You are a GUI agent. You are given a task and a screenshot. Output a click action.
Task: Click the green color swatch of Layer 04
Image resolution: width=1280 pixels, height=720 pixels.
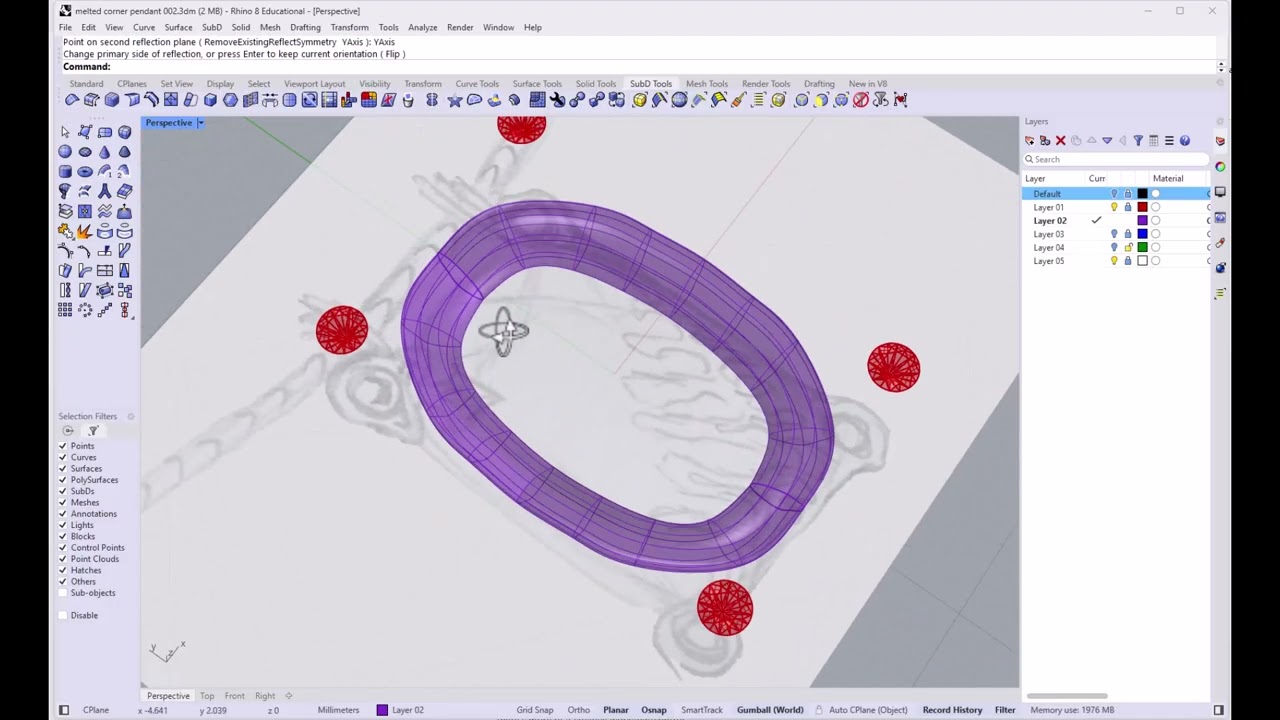click(1143, 247)
